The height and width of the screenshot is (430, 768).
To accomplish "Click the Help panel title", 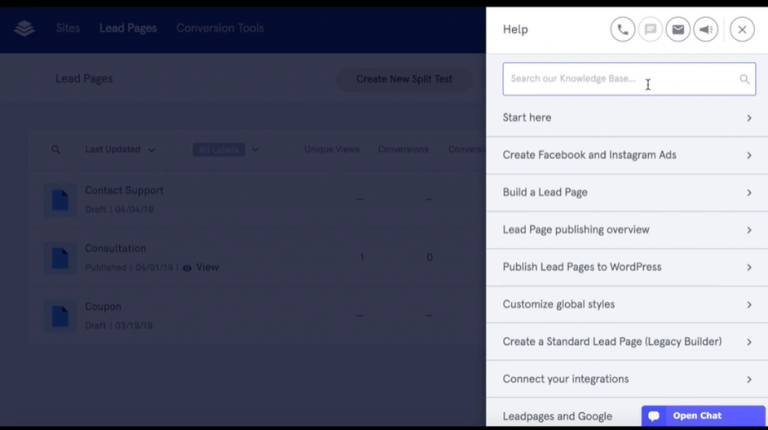I will (x=515, y=29).
